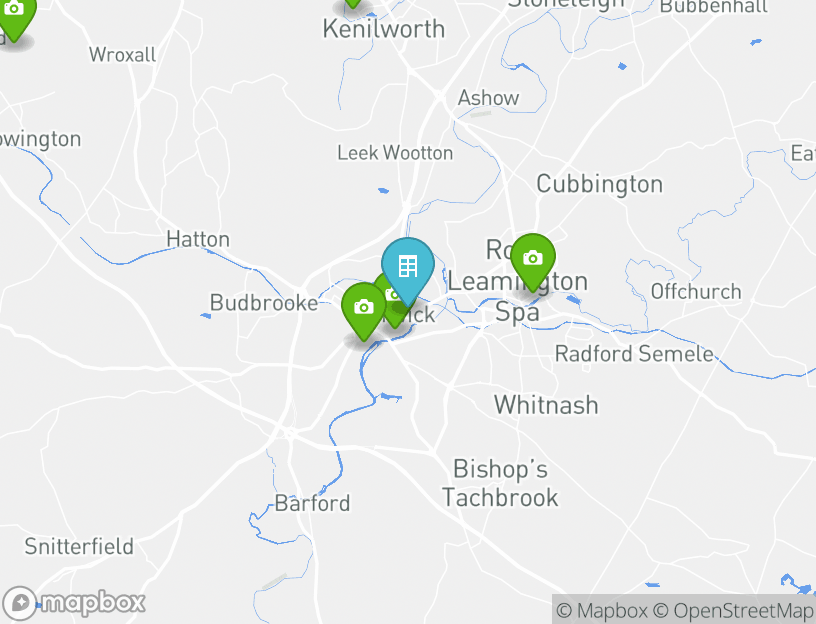Select the green camera marker over Leamington Spa
Screen dimensions: 816x624
coord(532,259)
